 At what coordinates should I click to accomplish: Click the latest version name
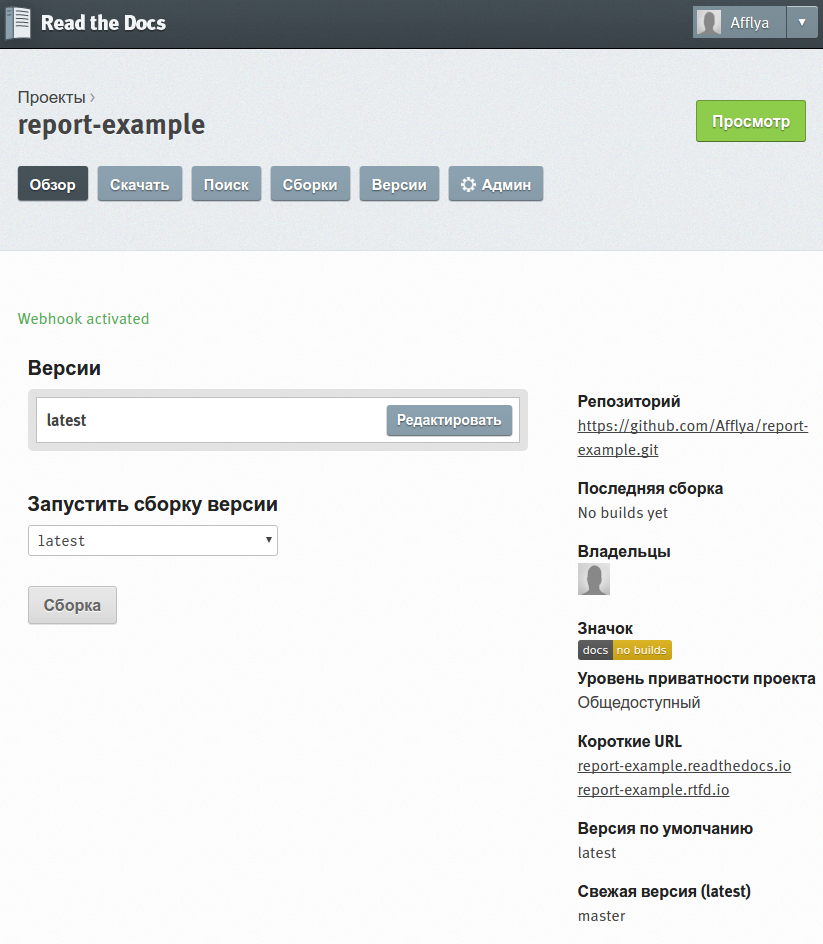click(66, 420)
